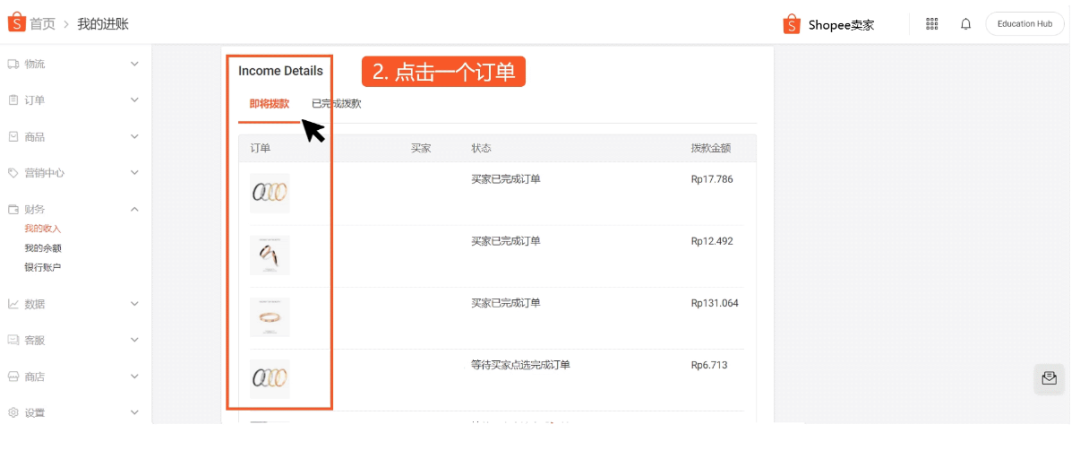Open the floating inbox icon
This screenshot has width=1080, height=476.
click(1049, 379)
